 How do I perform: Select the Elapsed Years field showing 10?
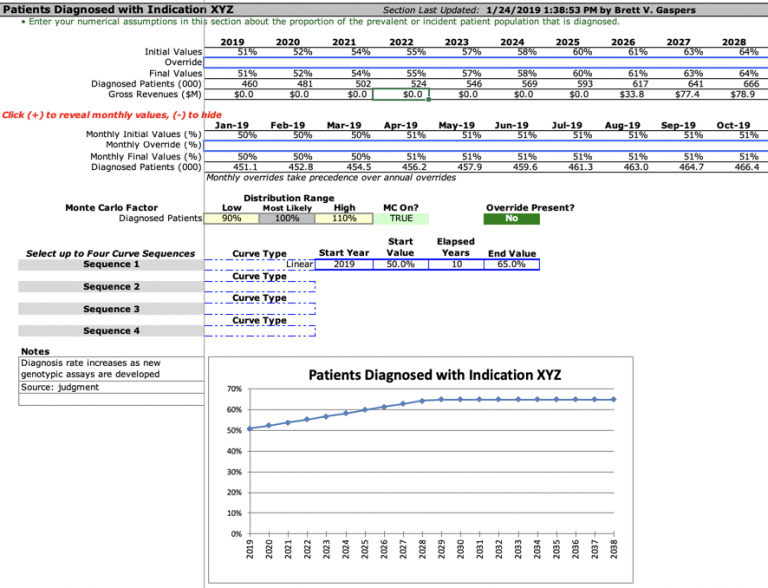(x=456, y=265)
